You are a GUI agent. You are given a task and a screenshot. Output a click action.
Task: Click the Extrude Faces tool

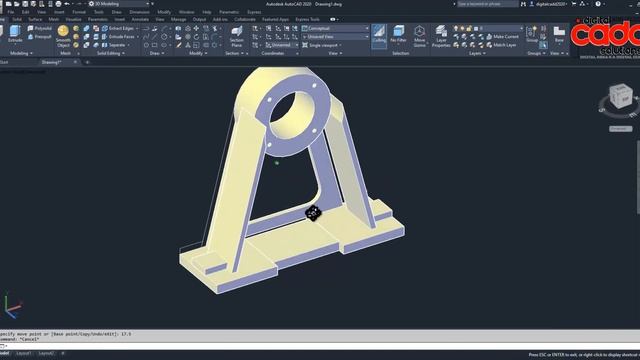(119, 37)
